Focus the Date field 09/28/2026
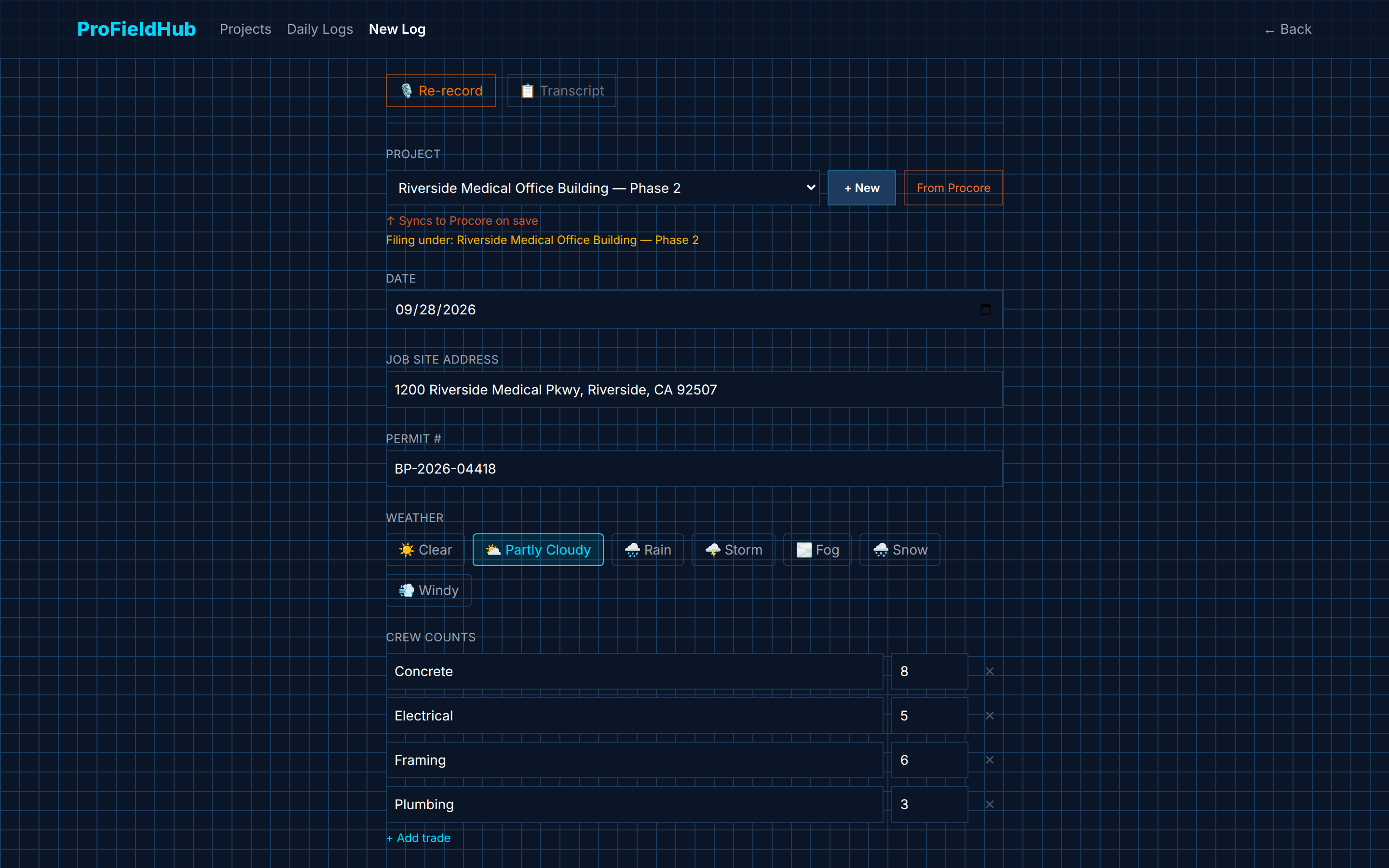Screen dimensions: 1389x868 [694, 310]
